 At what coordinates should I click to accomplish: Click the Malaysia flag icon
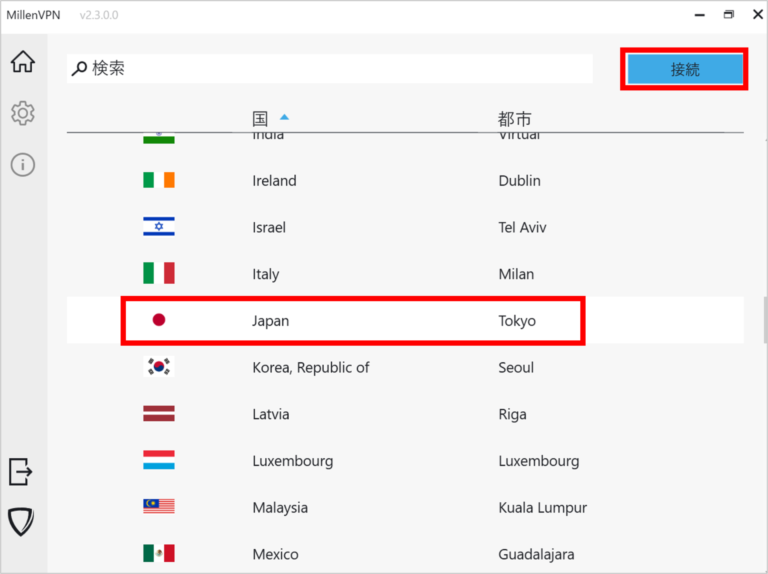click(x=158, y=507)
